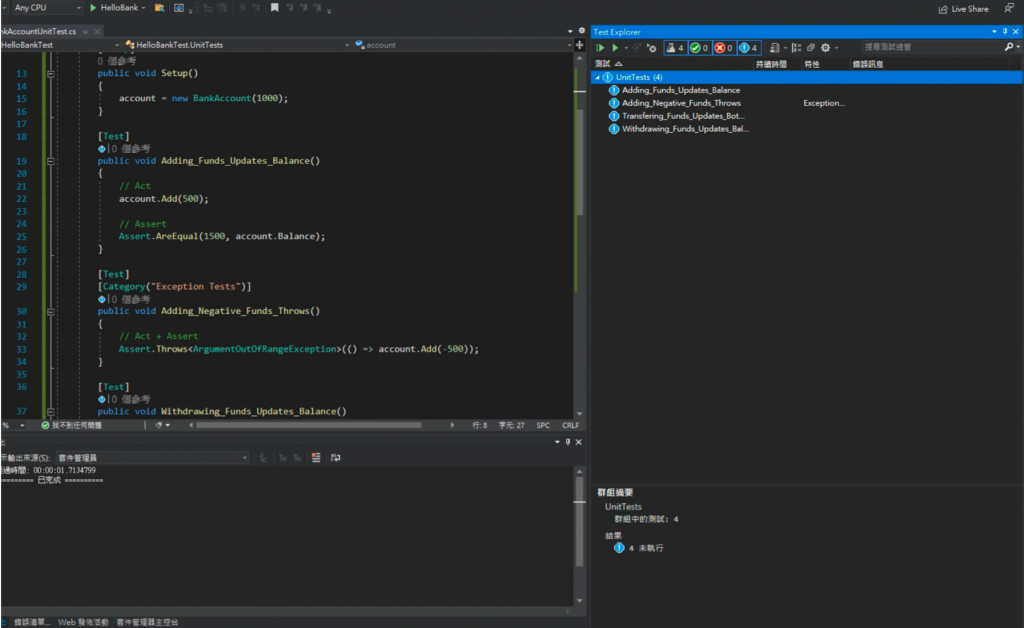Click the feedback icon beside Live Share

point(1009,8)
